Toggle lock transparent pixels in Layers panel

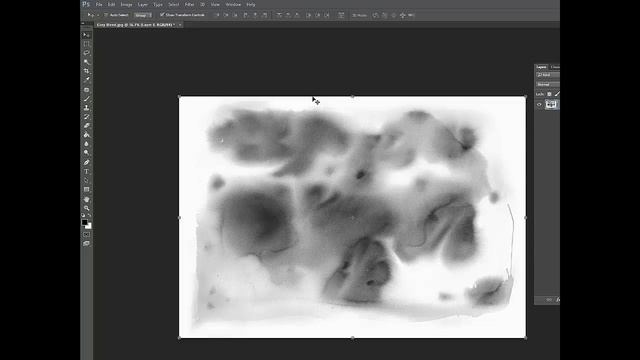pos(549,94)
